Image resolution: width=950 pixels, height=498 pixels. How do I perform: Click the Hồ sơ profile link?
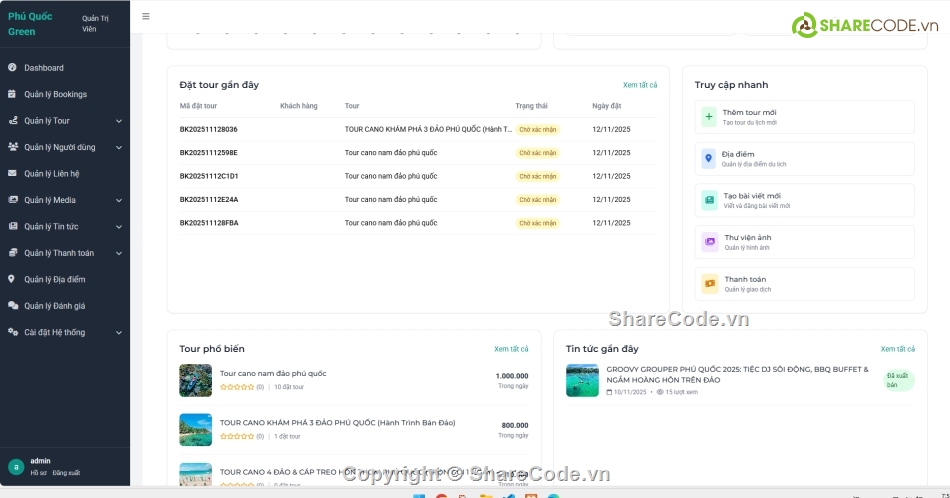(38, 473)
